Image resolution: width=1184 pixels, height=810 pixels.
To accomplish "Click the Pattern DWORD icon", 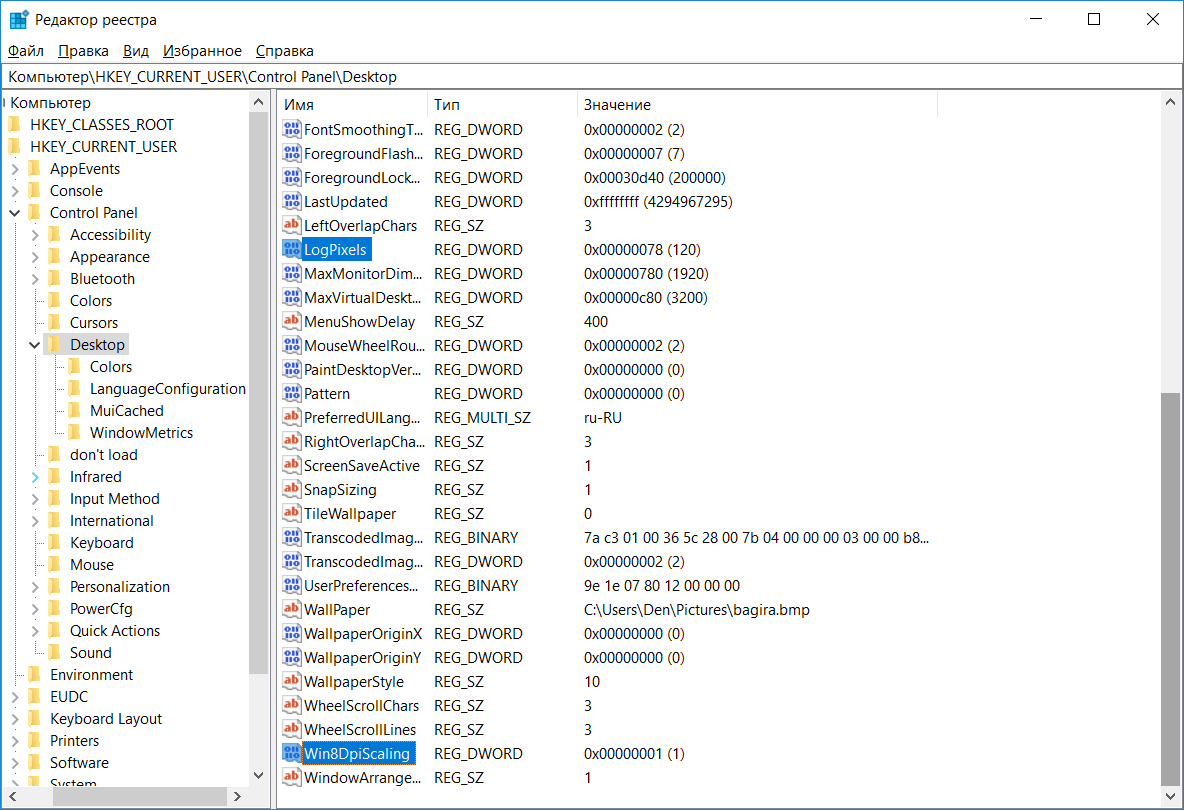I will click(x=291, y=393).
